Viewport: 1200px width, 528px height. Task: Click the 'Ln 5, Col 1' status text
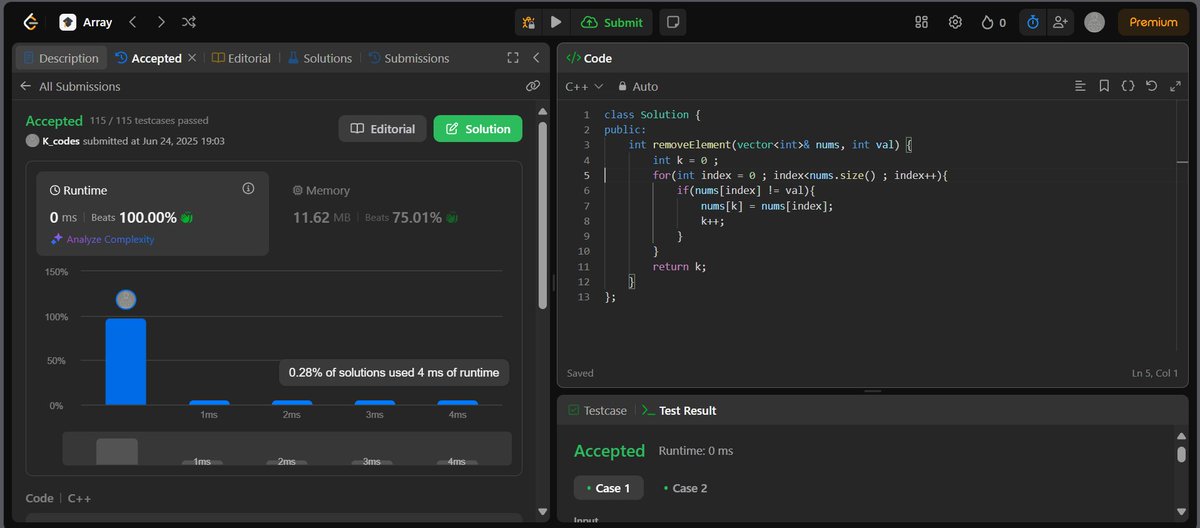coord(1154,373)
